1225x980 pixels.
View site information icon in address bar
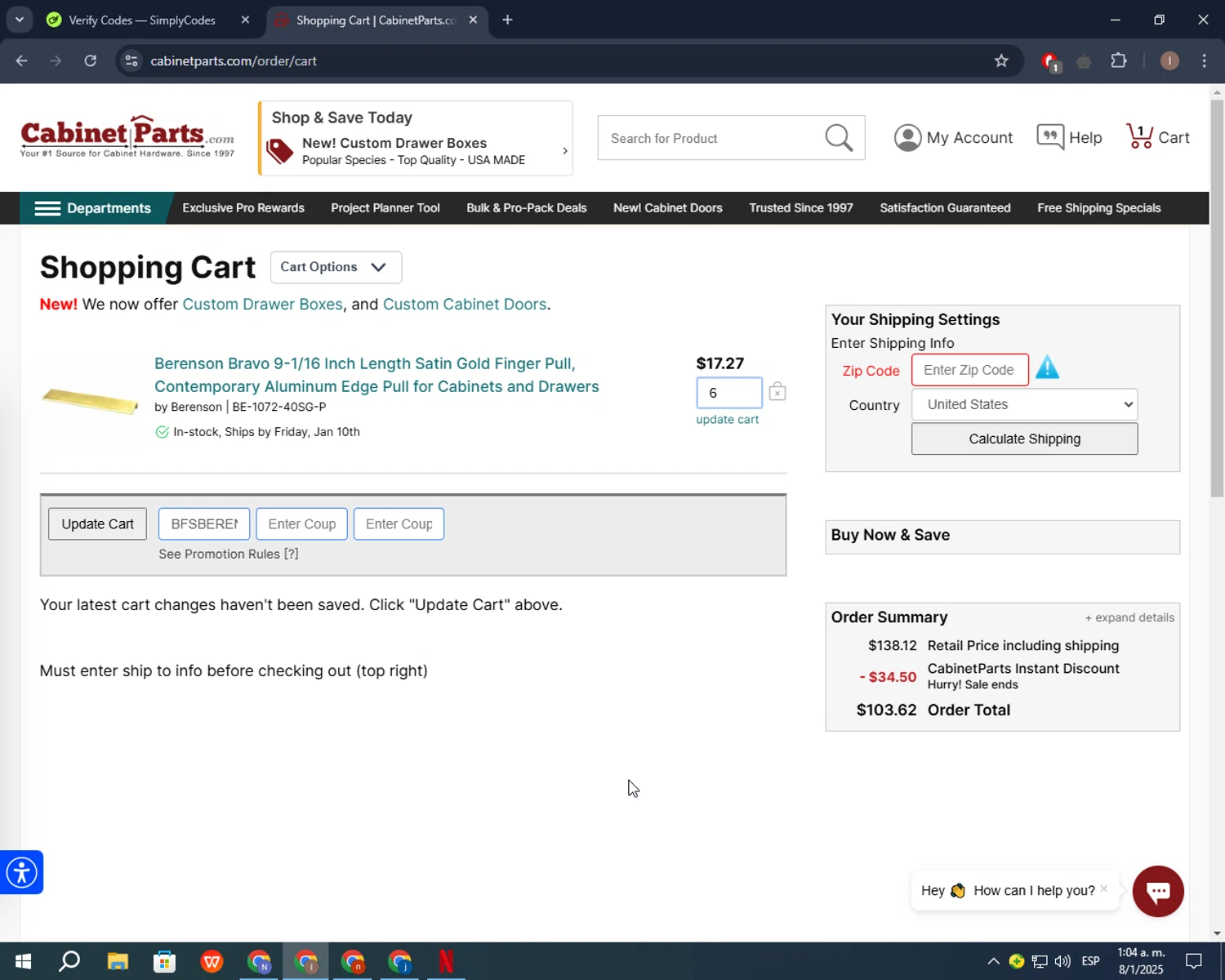pyautogui.click(x=131, y=61)
